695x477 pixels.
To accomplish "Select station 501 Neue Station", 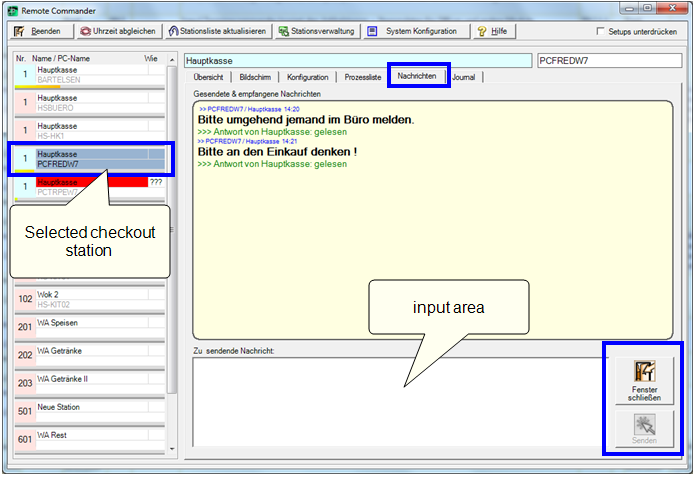I will coord(90,412).
